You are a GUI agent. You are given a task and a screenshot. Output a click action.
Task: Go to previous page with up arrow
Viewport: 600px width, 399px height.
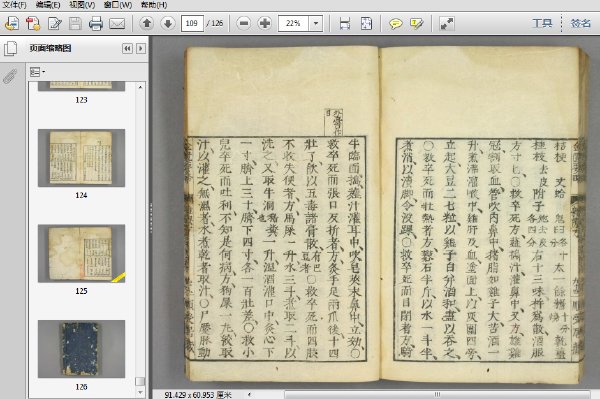pos(147,23)
